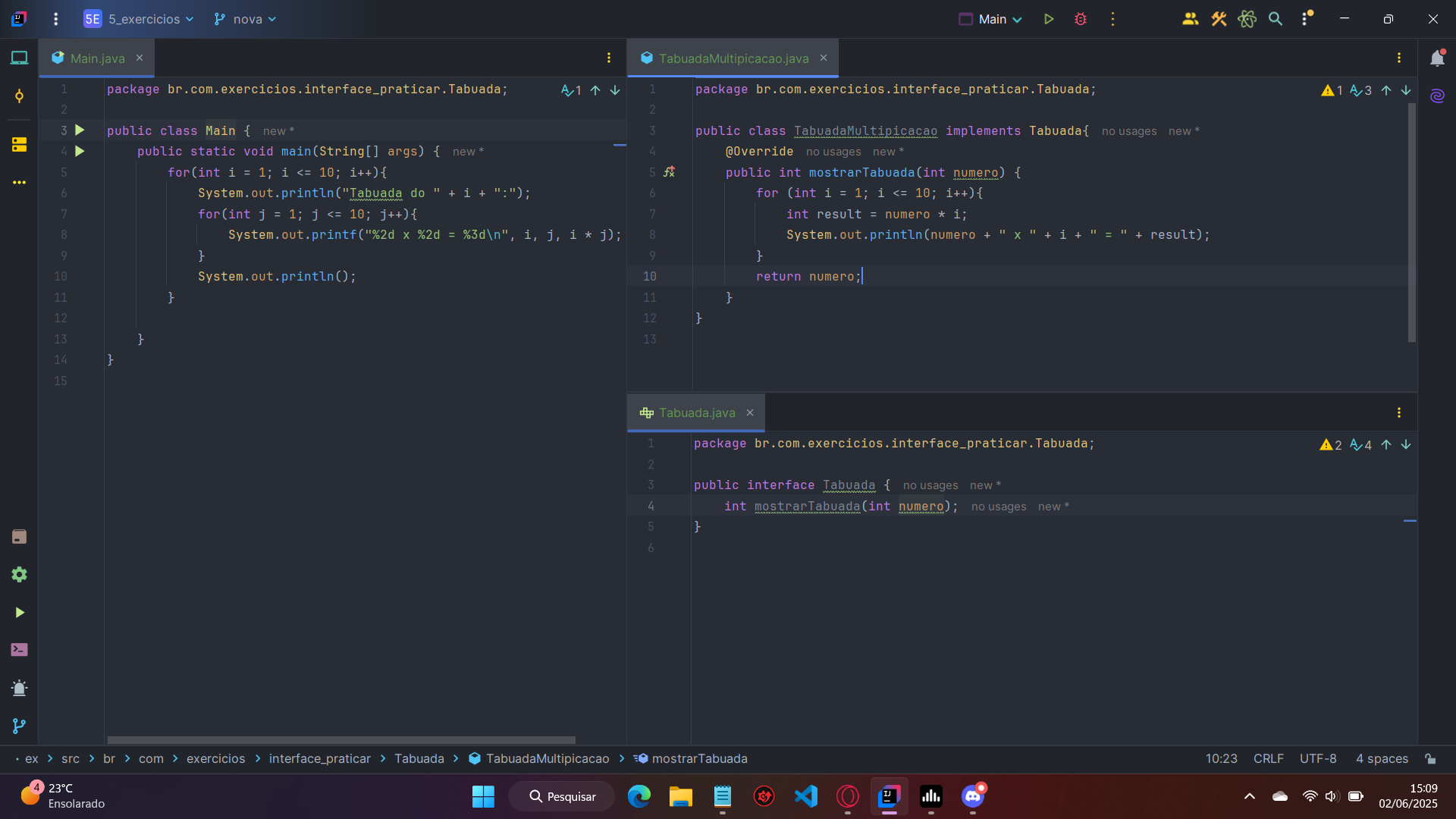
Task: Open the Commit tool window
Action: tap(19, 96)
